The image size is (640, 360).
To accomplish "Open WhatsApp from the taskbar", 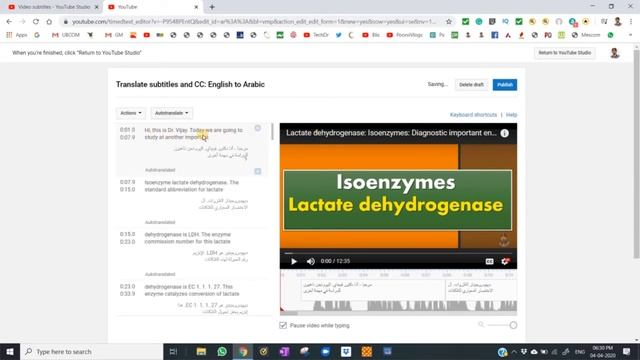I will pos(222,351).
